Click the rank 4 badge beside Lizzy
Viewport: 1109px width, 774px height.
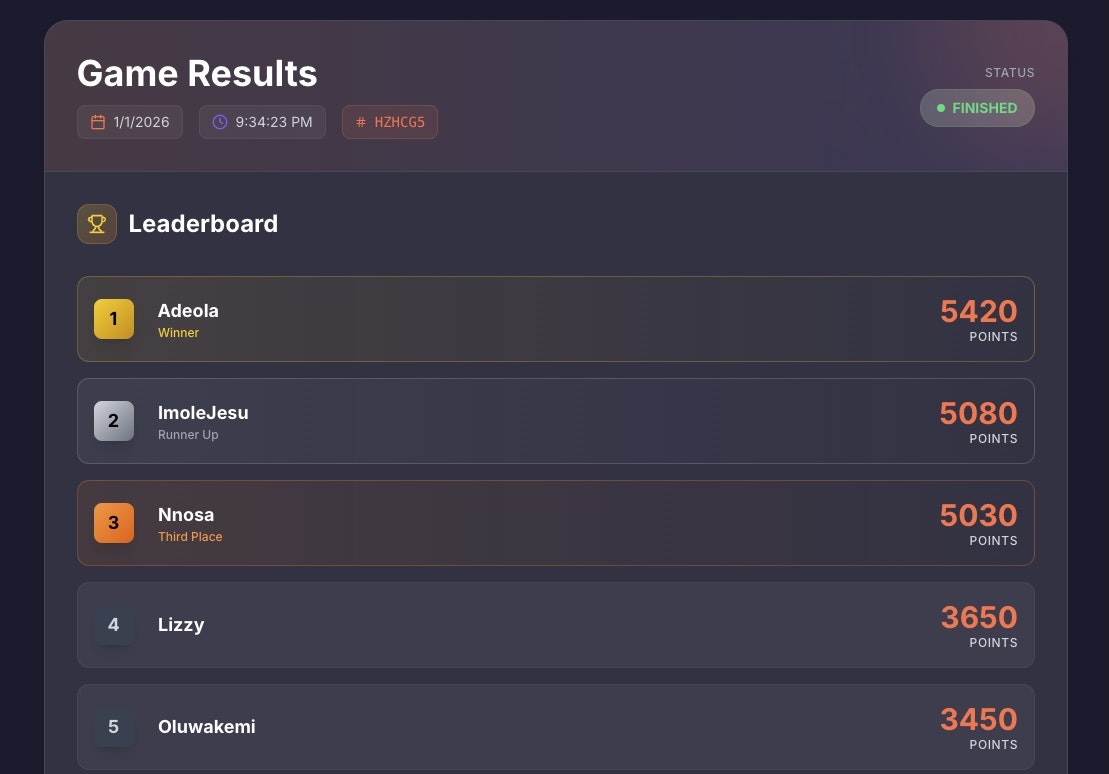pyautogui.click(x=113, y=624)
